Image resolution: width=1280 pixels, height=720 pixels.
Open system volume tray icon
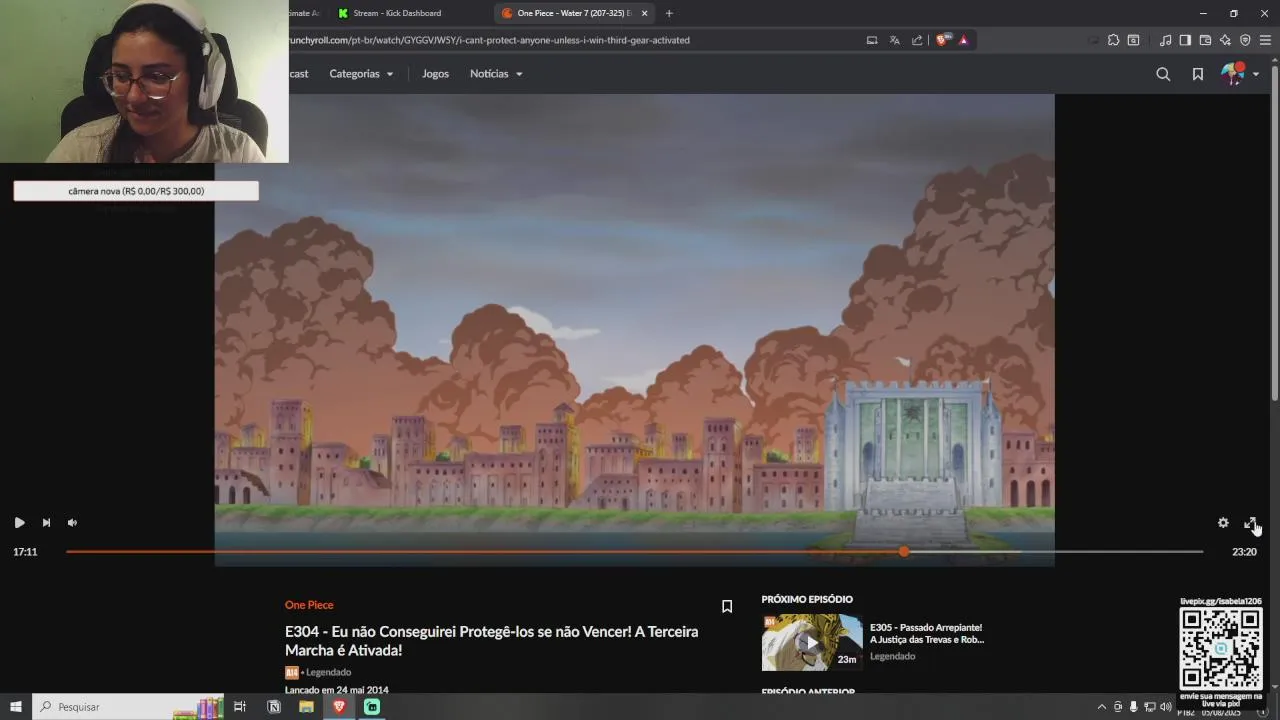[1165, 707]
